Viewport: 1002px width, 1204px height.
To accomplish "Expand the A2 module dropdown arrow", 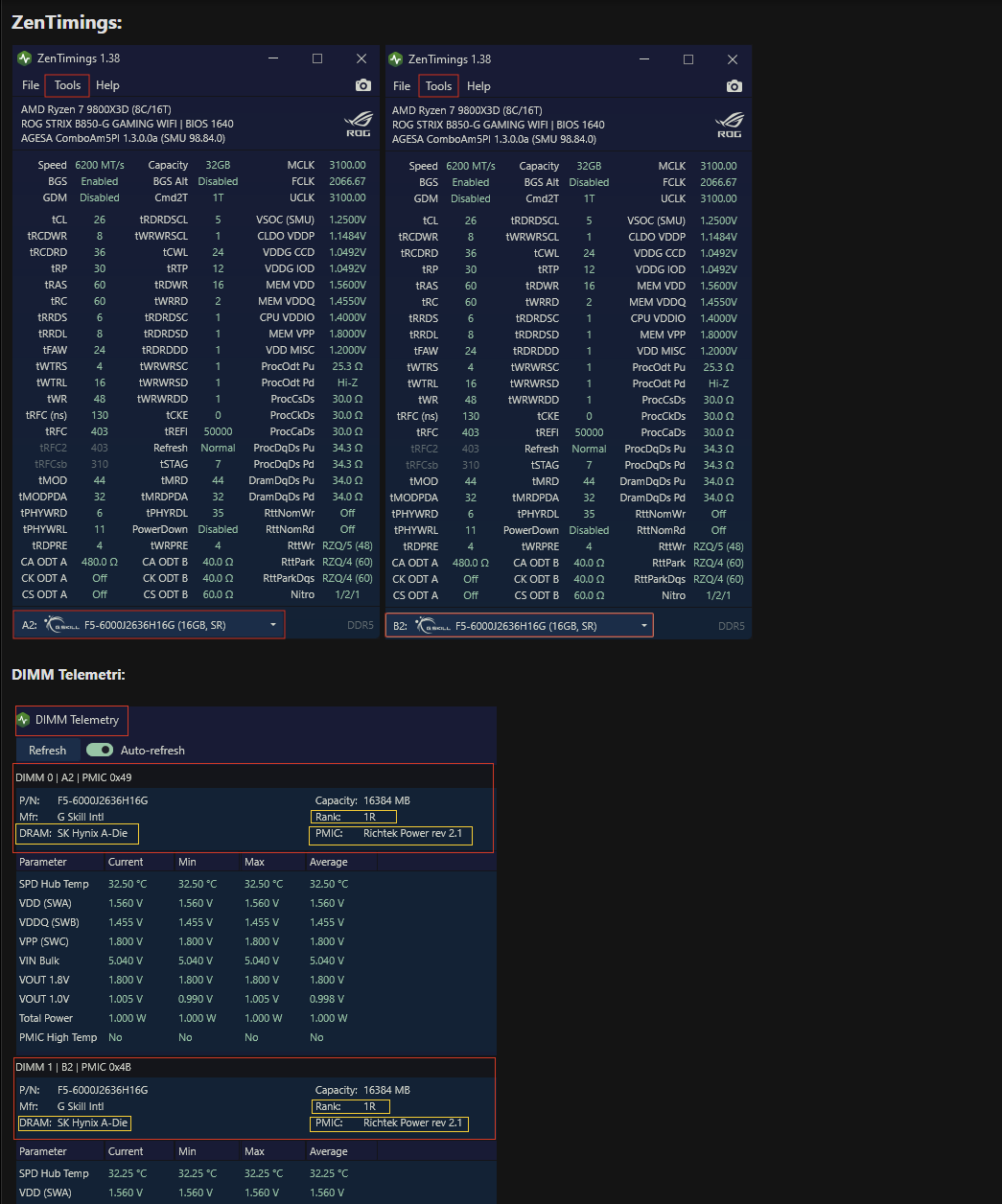I will (x=273, y=625).
